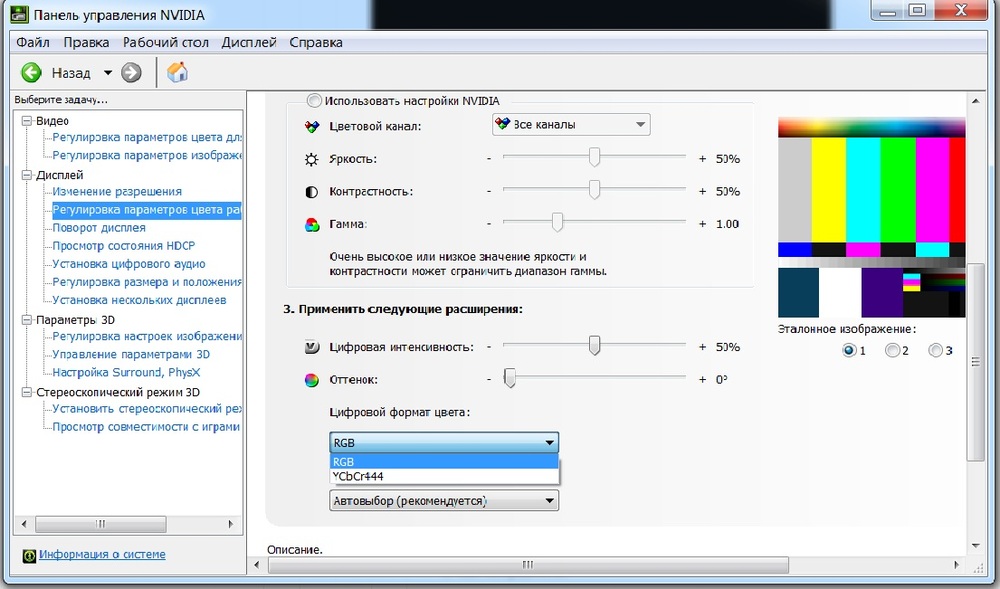Click the RGB circles icon next to Гамма
The height and width of the screenshot is (589, 1000).
[312, 224]
